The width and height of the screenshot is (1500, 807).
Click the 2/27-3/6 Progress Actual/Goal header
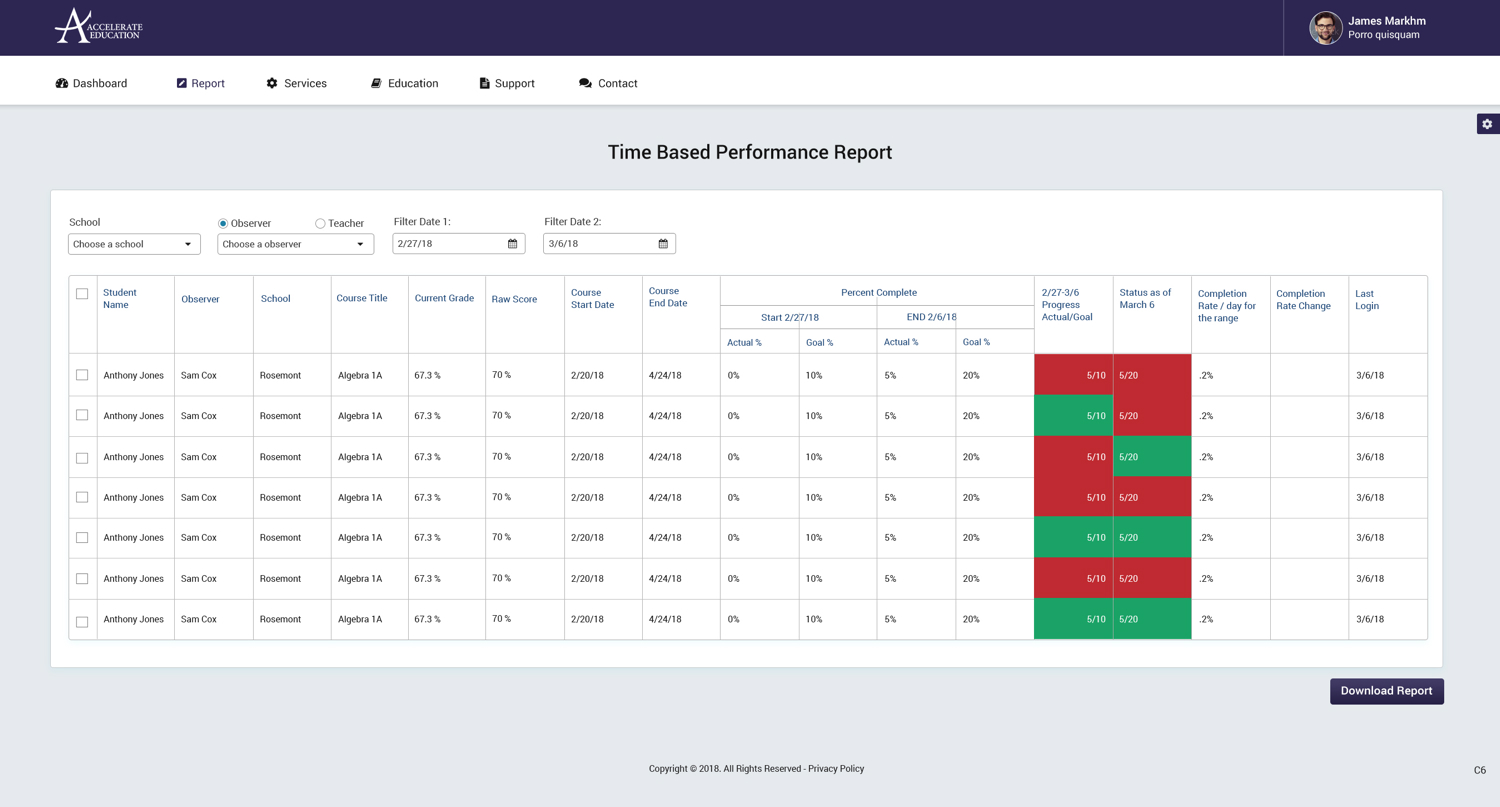(x=1067, y=305)
